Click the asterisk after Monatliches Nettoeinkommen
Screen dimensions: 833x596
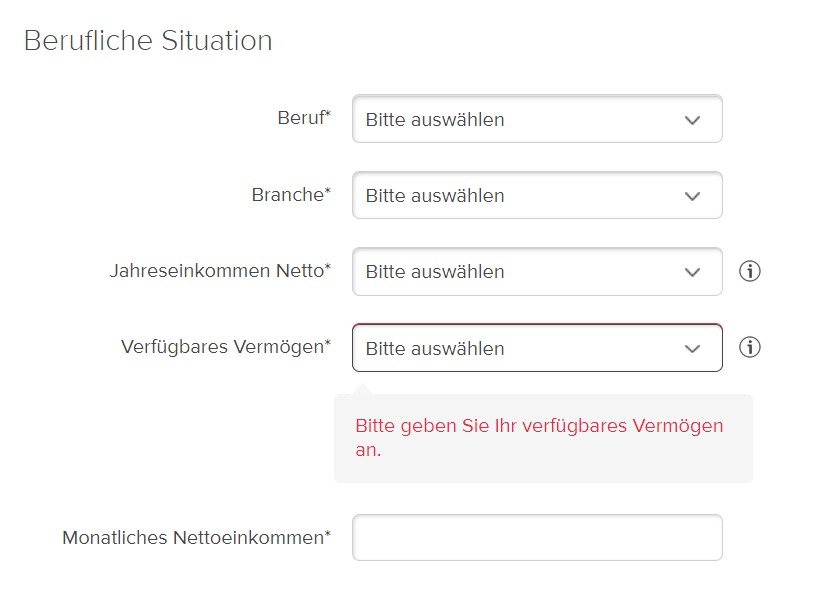(x=328, y=533)
